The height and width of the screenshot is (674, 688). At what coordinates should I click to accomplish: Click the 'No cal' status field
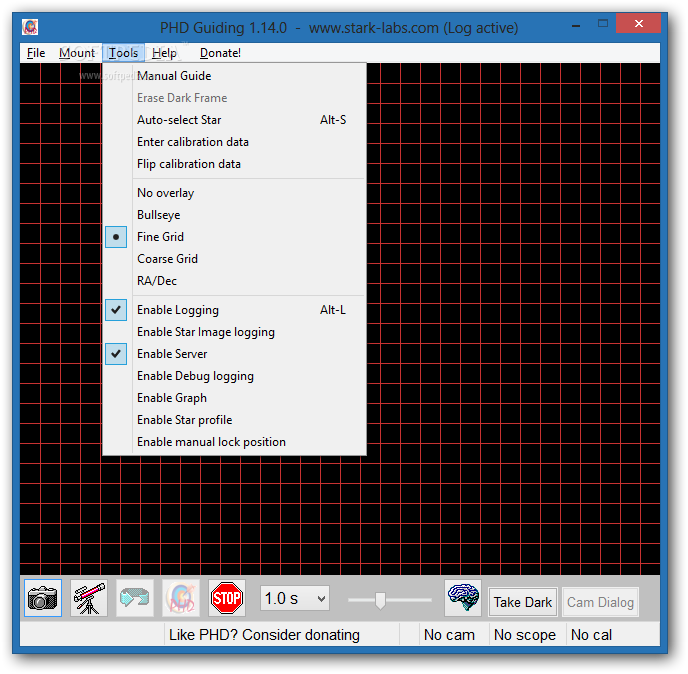[612, 635]
